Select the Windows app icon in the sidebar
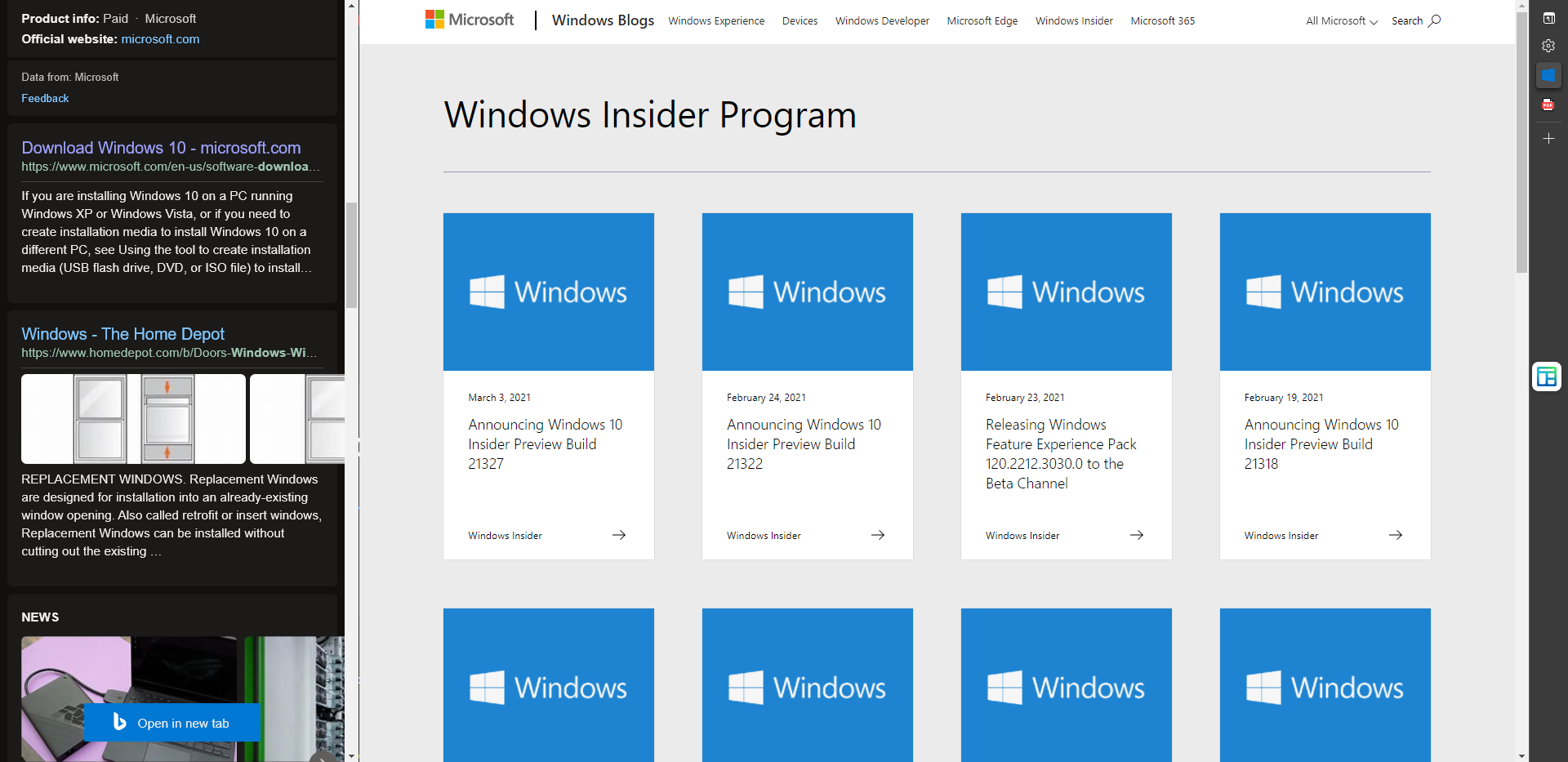Screen dimensions: 1568x762 point(1549,75)
